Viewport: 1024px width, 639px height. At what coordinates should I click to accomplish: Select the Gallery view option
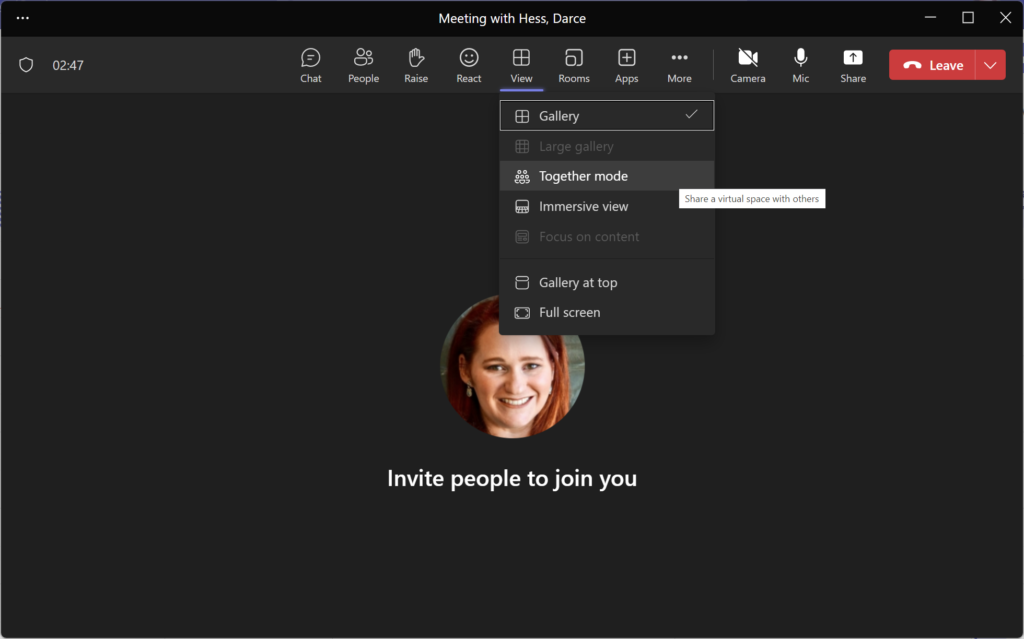tap(607, 116)
